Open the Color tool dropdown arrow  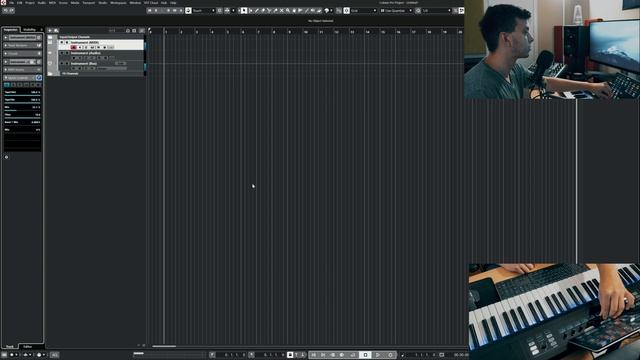[331, 11]
